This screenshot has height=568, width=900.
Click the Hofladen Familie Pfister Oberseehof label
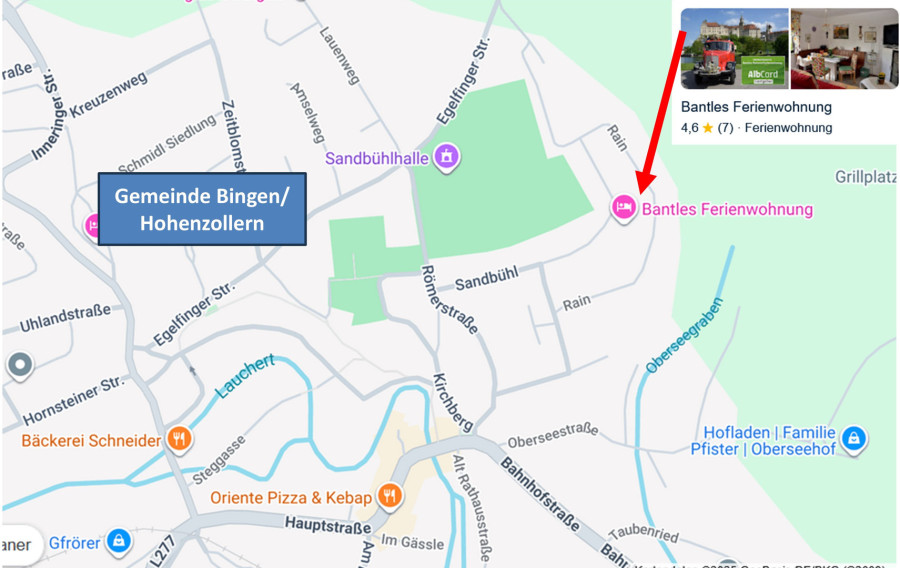(763, 441)
